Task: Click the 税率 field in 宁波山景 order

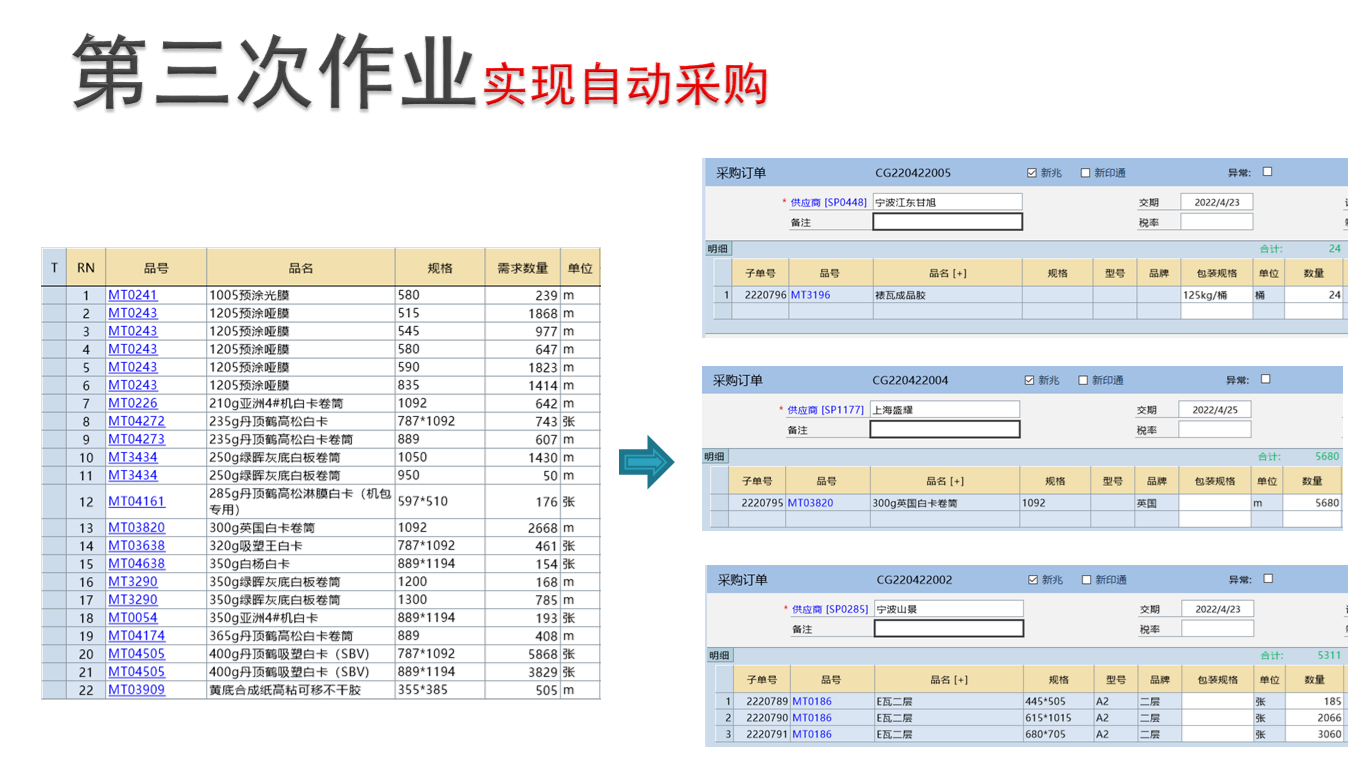Action: pos(1216,629)
